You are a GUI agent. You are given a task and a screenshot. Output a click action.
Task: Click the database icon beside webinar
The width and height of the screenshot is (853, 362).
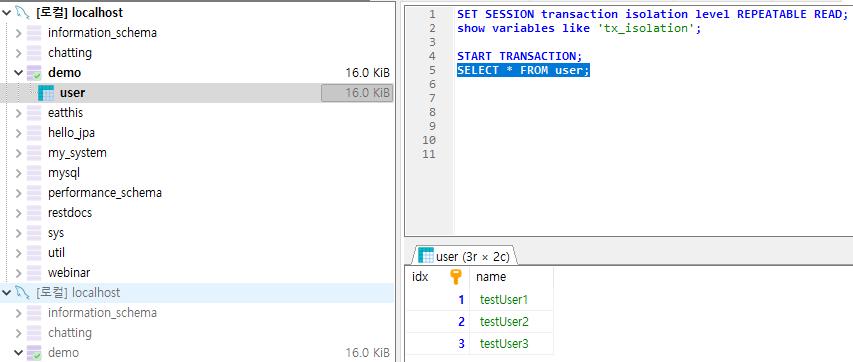click(34, 273)
